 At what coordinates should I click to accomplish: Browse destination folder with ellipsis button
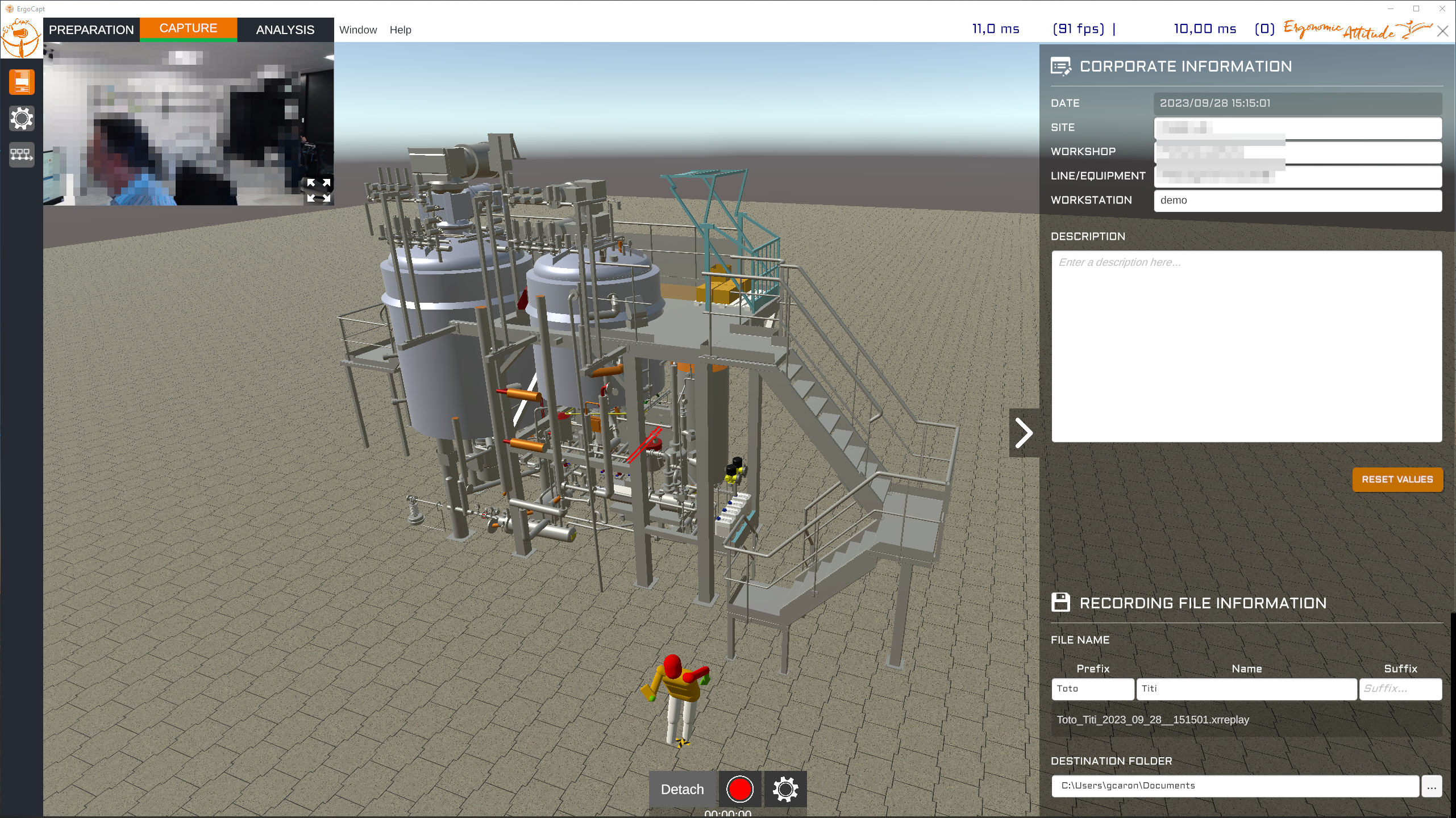coord(1432,786)
